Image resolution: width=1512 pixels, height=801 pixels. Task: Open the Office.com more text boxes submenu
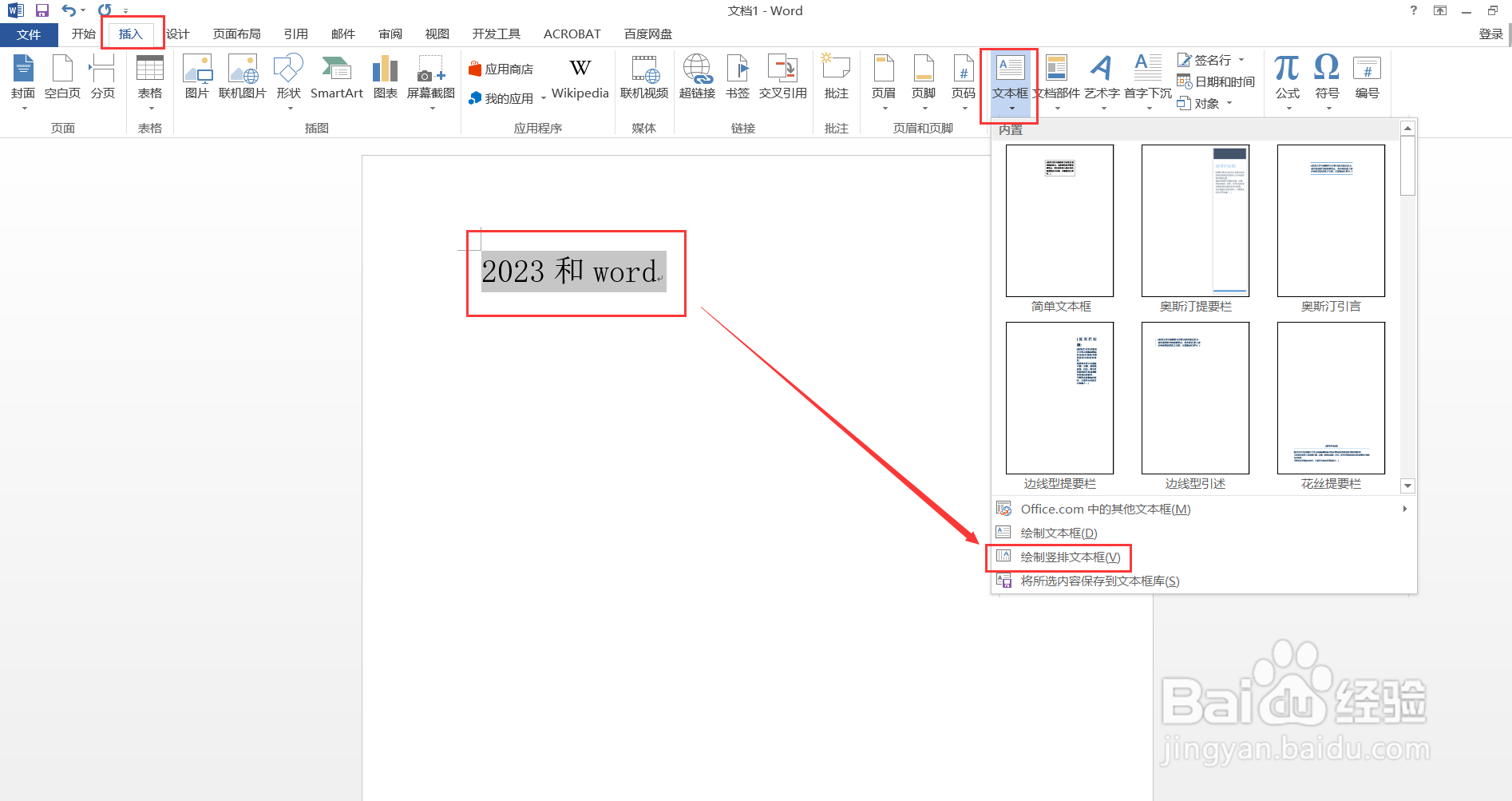click(1204, 509)
